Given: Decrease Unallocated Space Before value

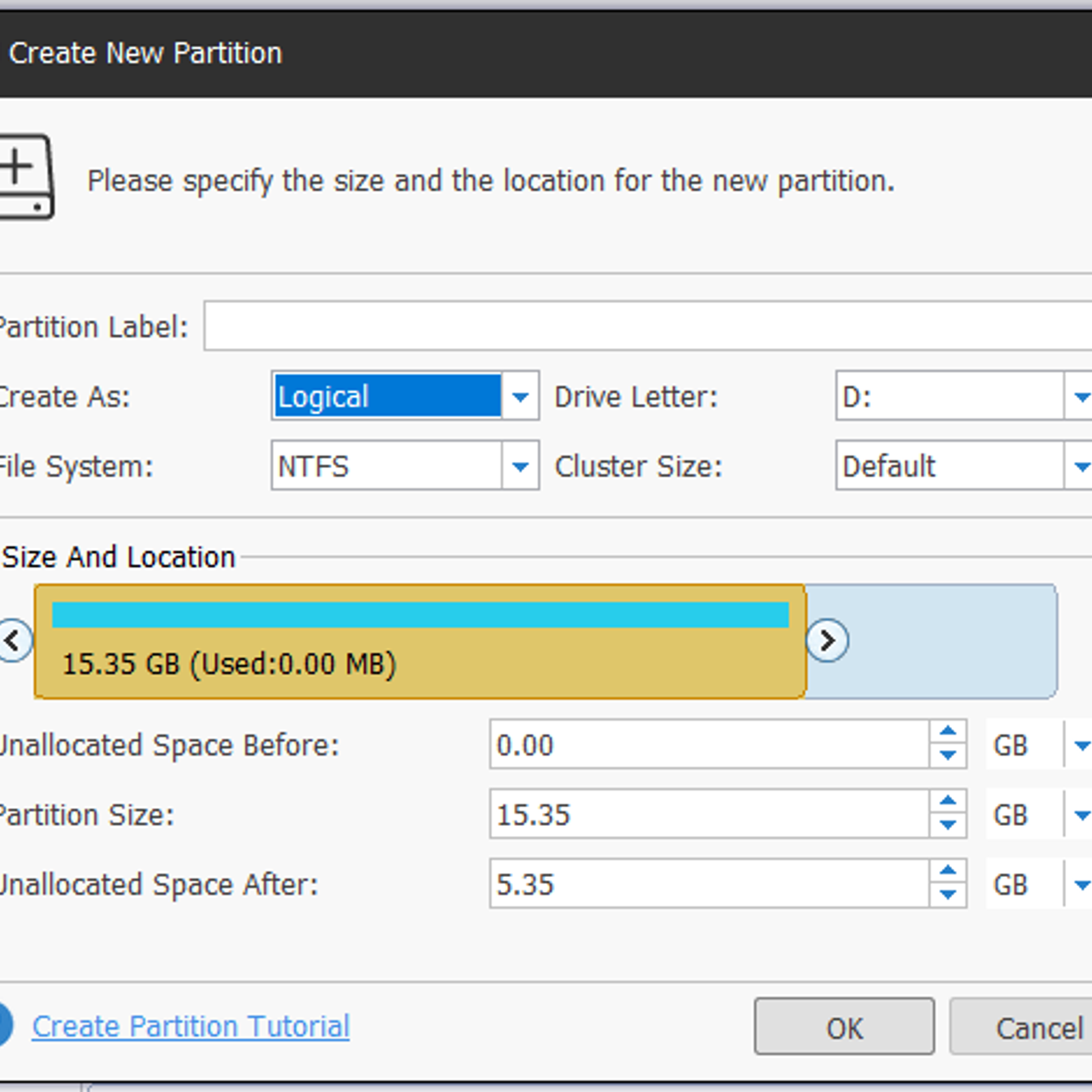Looking at the screenshot, I should click(x=947, y=756).
